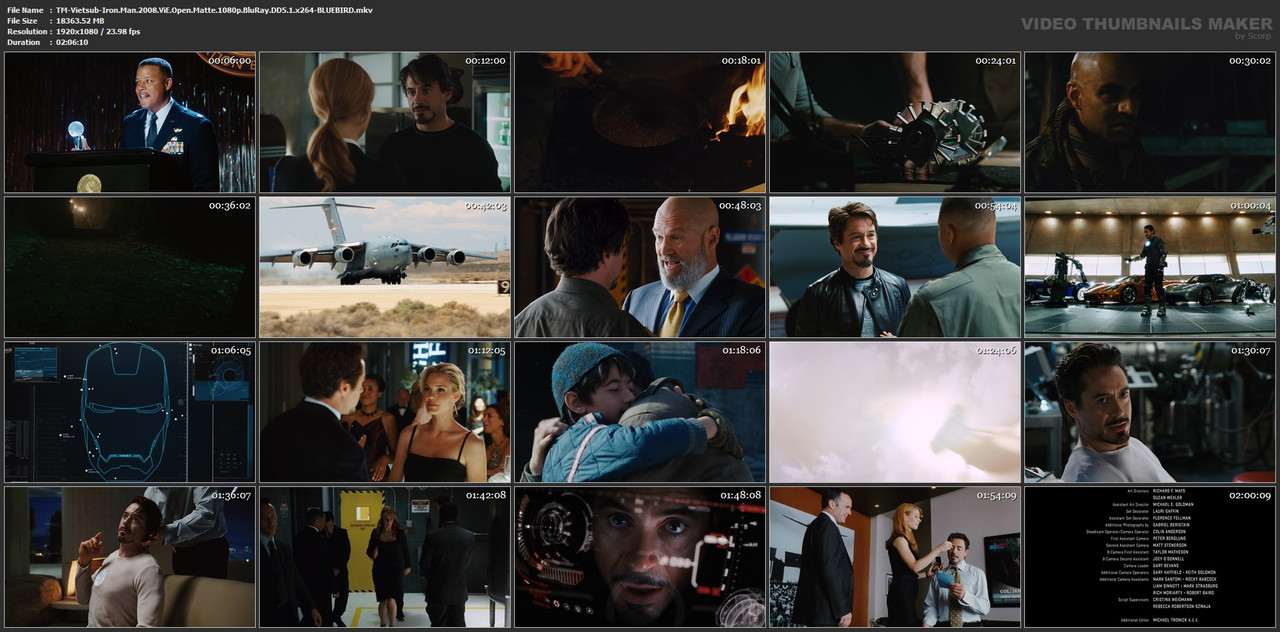Select the end credits thumbnail at 02:00:09

coord(1150,557)
